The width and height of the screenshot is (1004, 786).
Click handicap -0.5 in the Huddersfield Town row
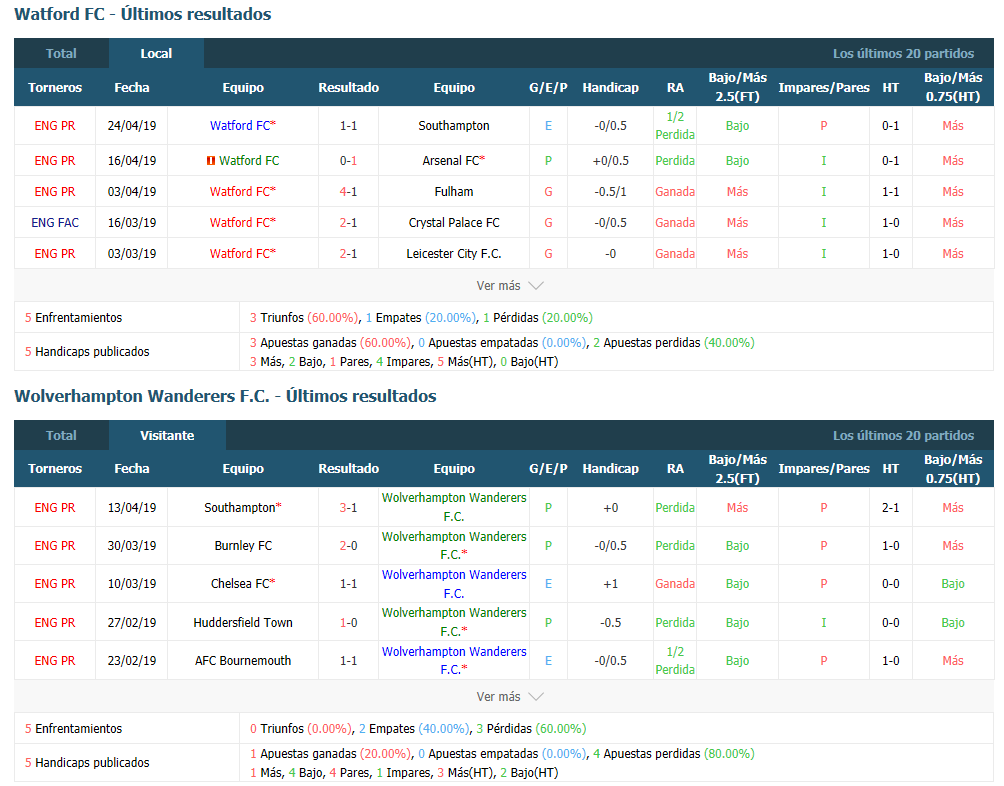(x=610, y=622)
